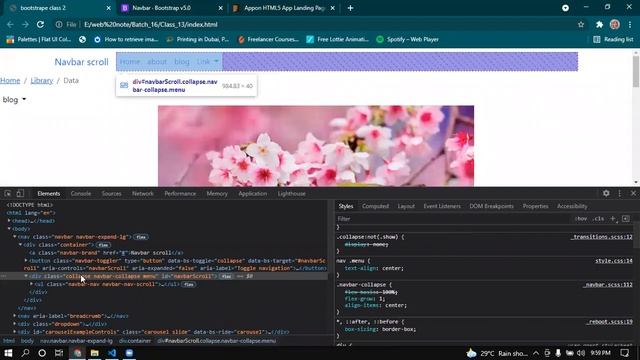
Task: Open the Palettes Flat UI bookmark
Action: coord(39,40)
